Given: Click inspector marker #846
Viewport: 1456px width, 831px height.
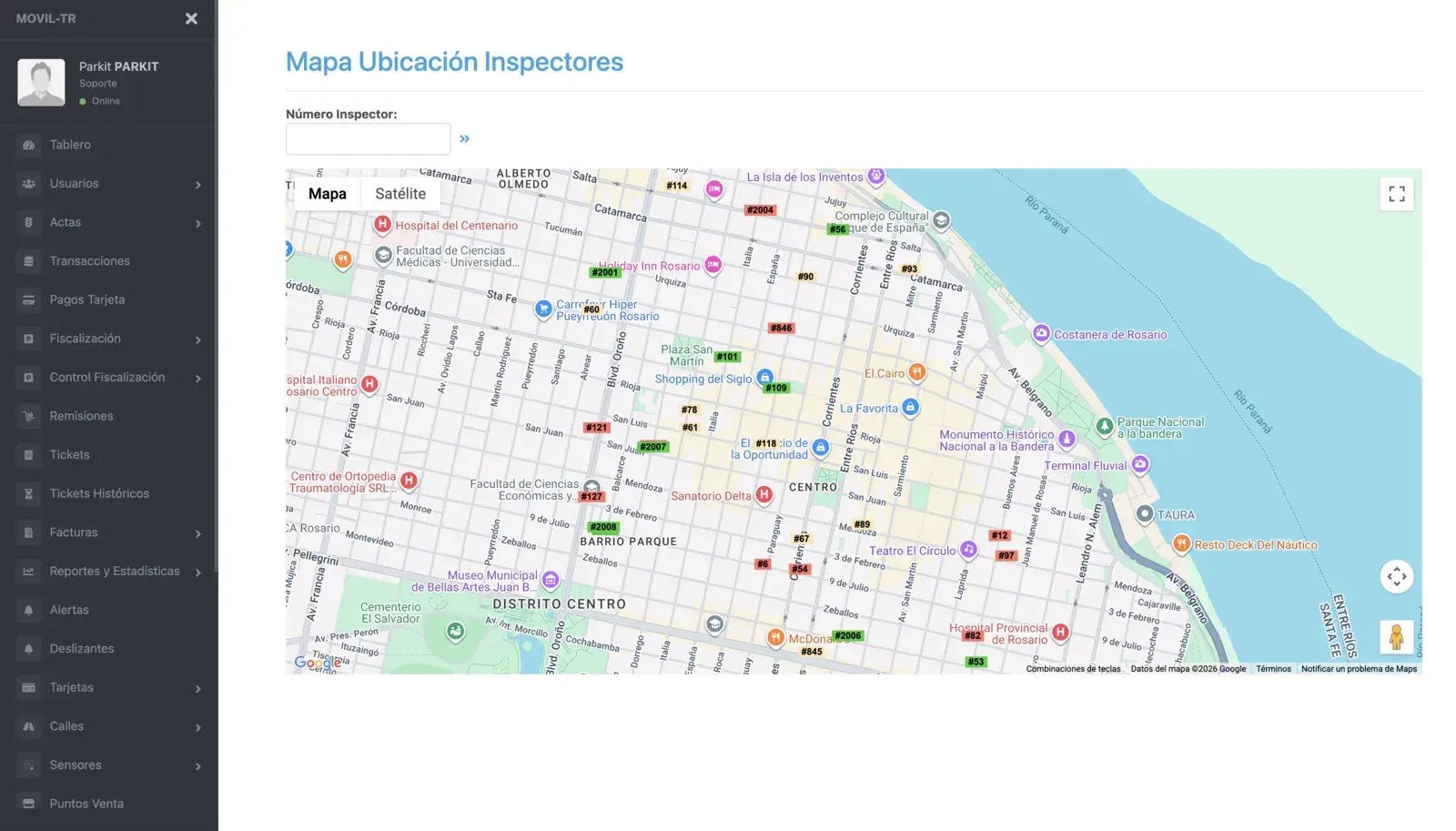Looking at the screenshot, I should [x=781, y=328].
